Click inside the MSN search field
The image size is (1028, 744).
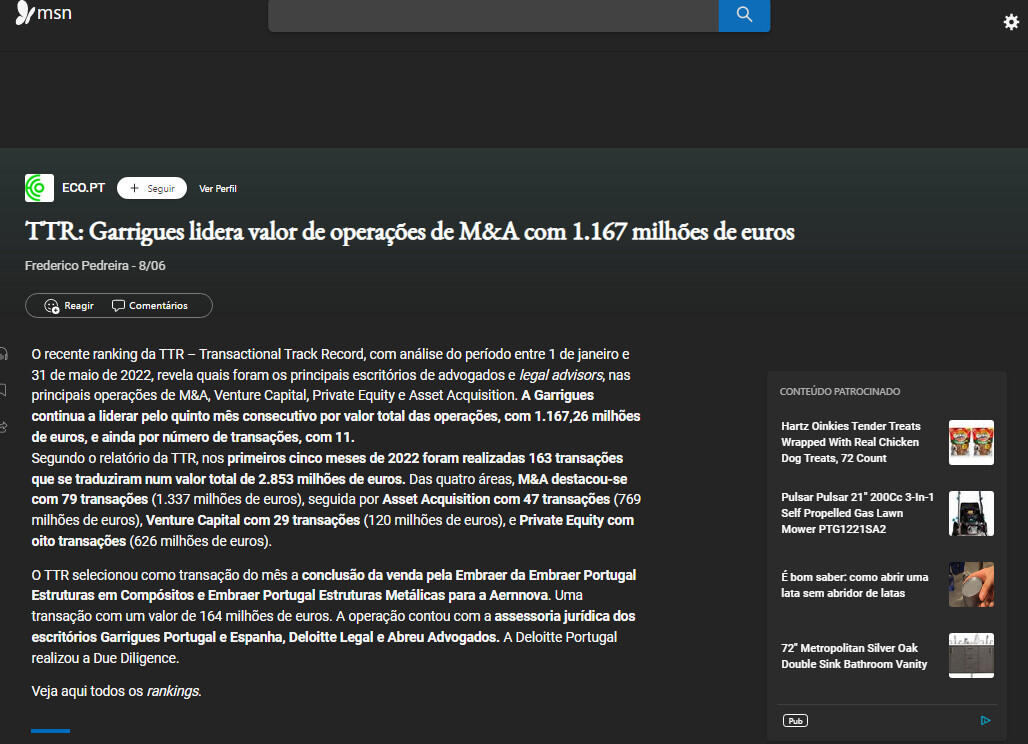(x=493, y=15)
